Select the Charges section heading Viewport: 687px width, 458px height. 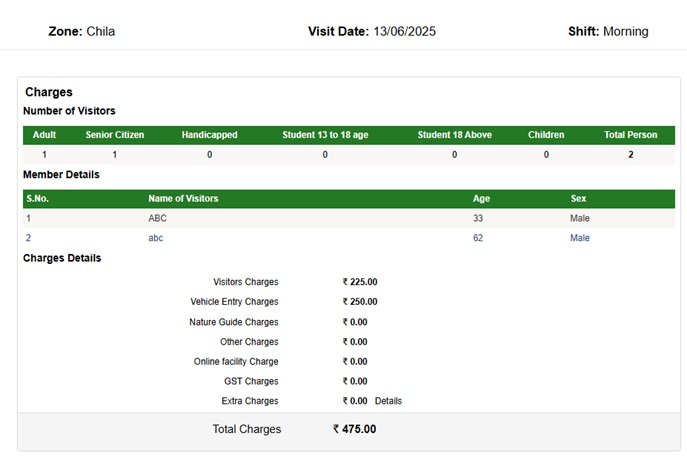pyautogui.click(x=49, y=92)
